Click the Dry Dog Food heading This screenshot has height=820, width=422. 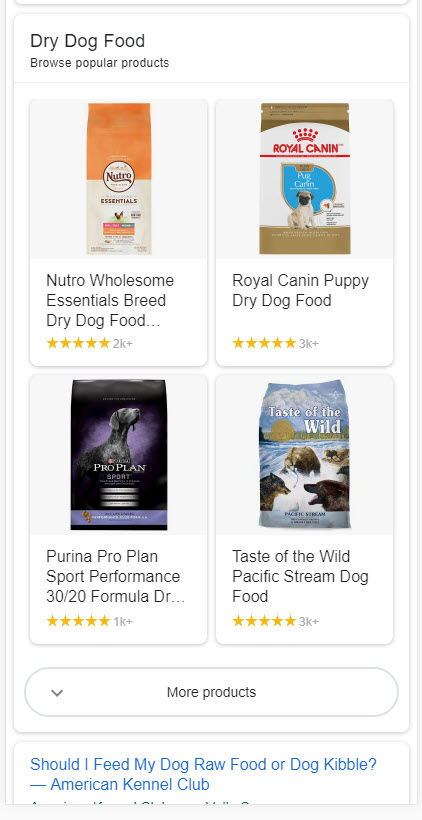coord(87,41)
